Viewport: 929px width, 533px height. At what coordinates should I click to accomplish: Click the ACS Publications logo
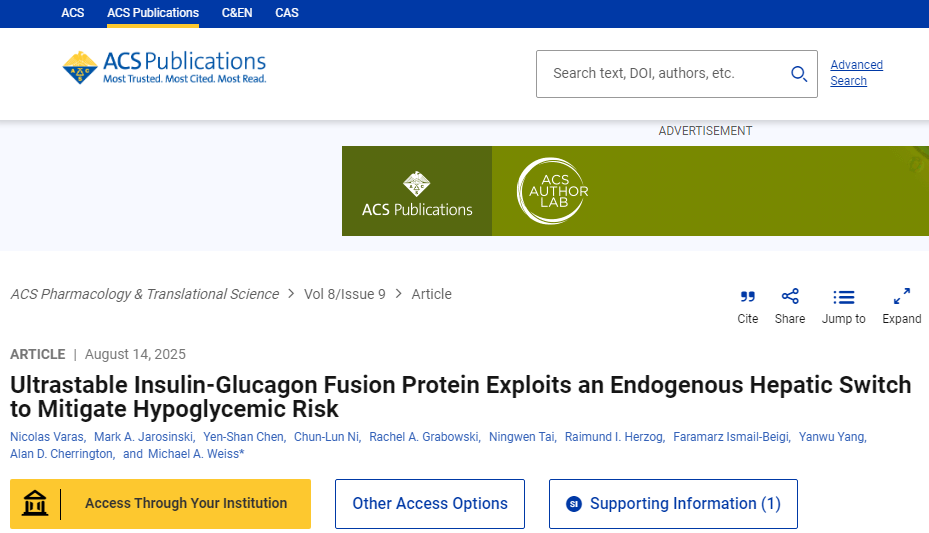(165, 67)
